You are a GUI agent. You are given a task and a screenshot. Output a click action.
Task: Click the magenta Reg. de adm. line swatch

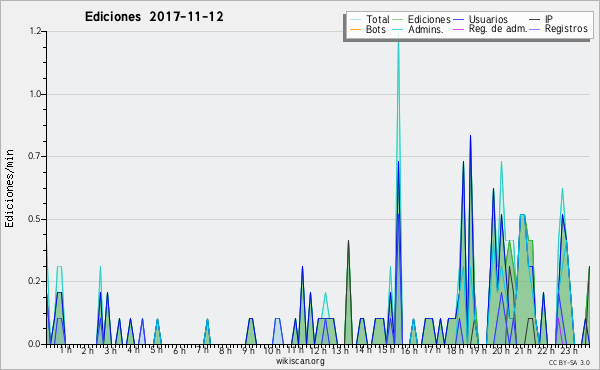click(x=458, y=29)
